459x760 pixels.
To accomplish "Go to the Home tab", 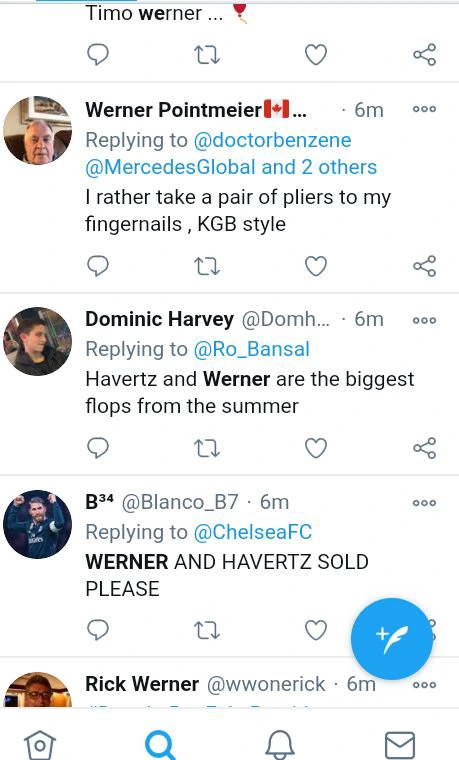I will [x=40, y=744].
